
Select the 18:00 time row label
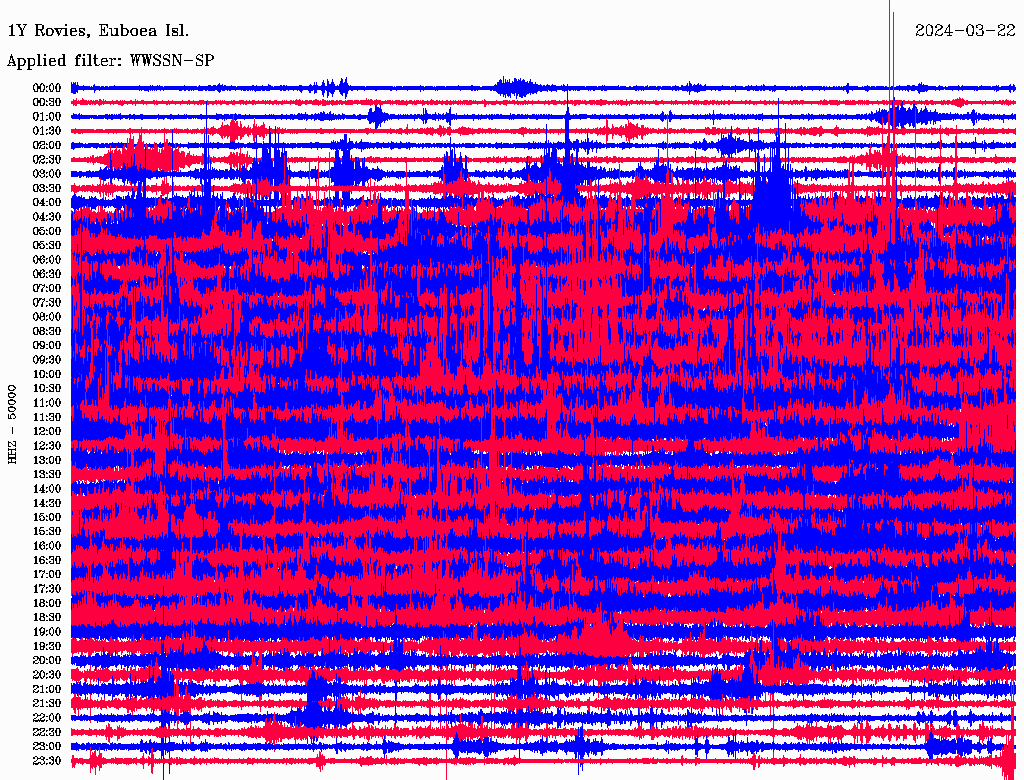[x=47, y=604]
